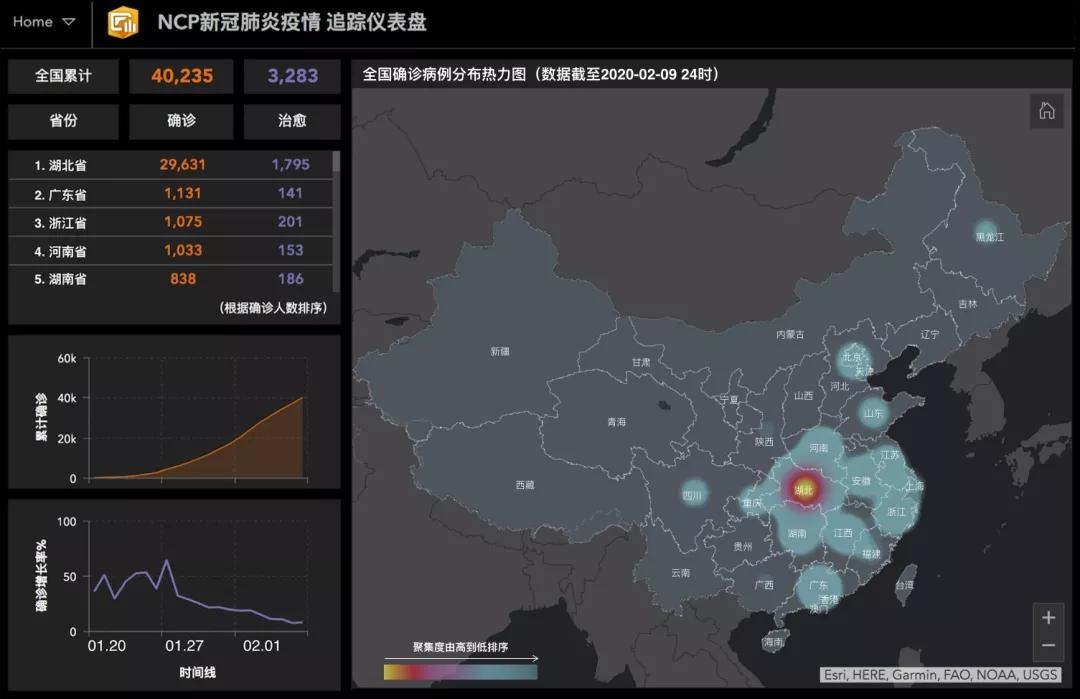Viewport: 1080px width, 699px height.
Task: Click the 省份 column header
Action: click(63, 121)
